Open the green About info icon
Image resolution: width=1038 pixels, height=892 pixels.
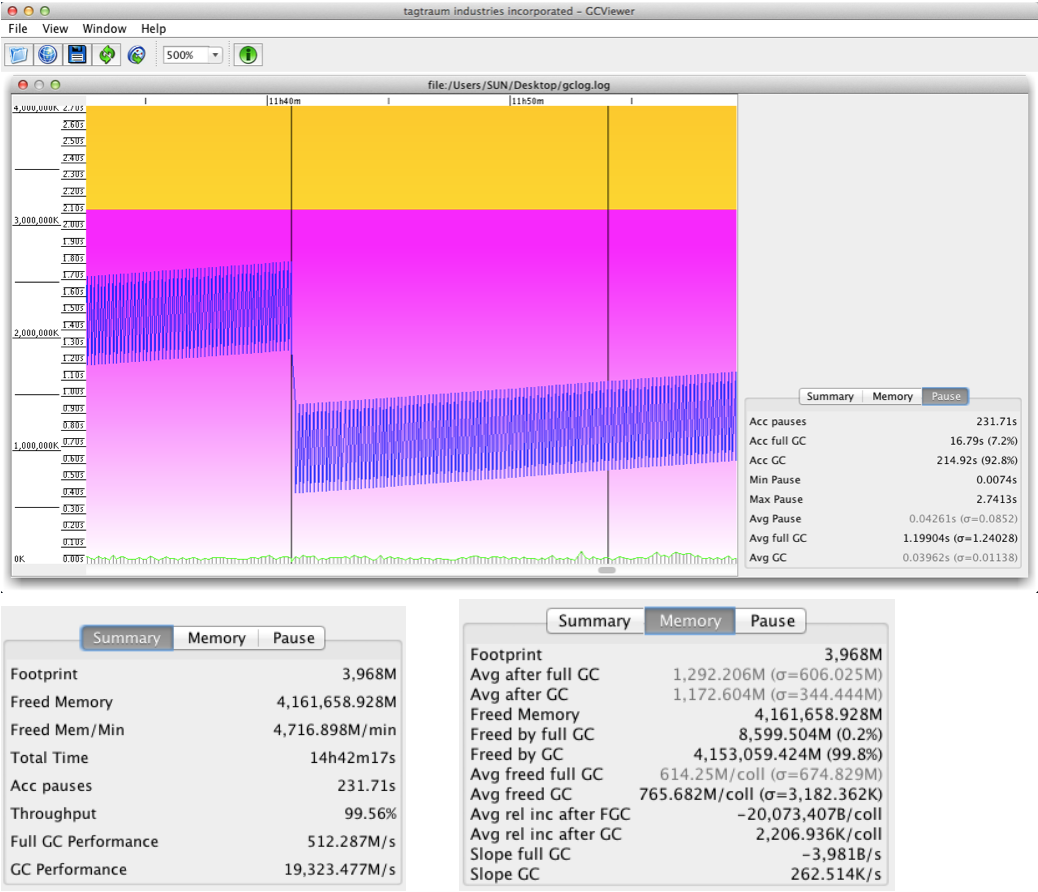coord(248,55)
